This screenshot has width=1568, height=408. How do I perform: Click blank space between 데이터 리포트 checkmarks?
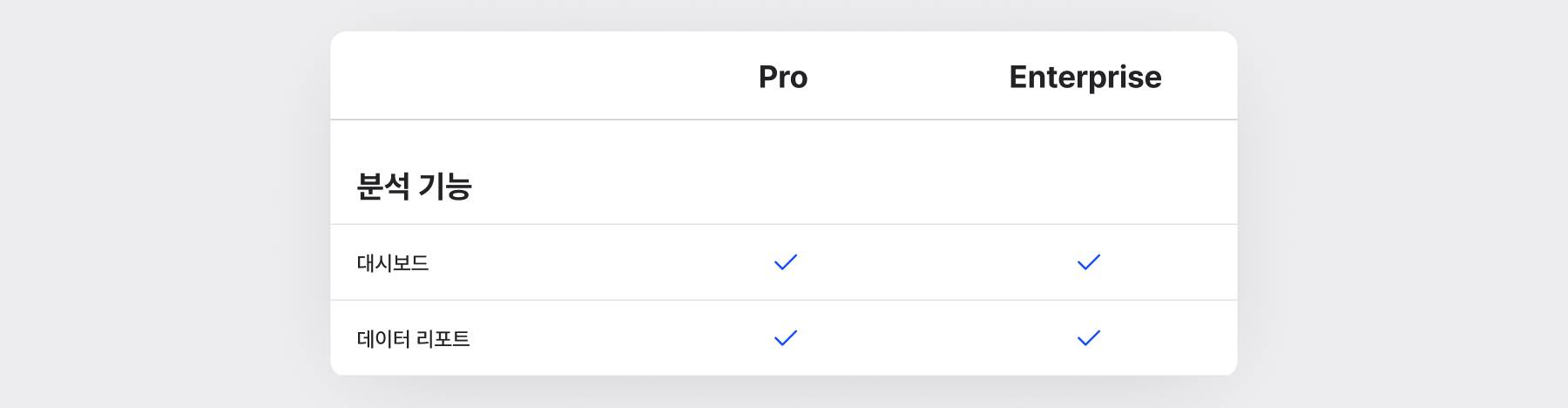point(937,338)
